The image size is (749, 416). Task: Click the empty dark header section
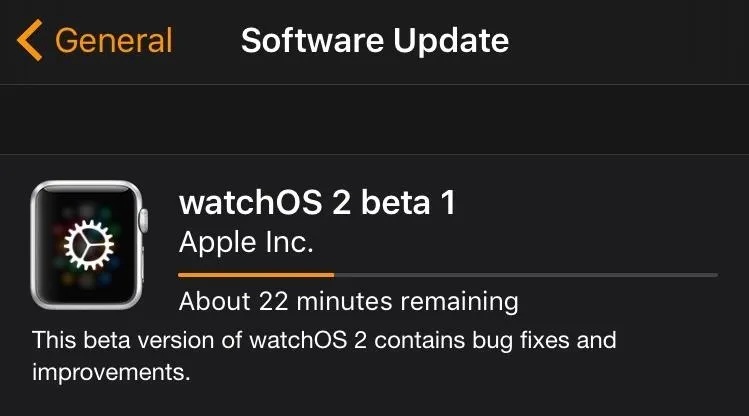(374, 119)
